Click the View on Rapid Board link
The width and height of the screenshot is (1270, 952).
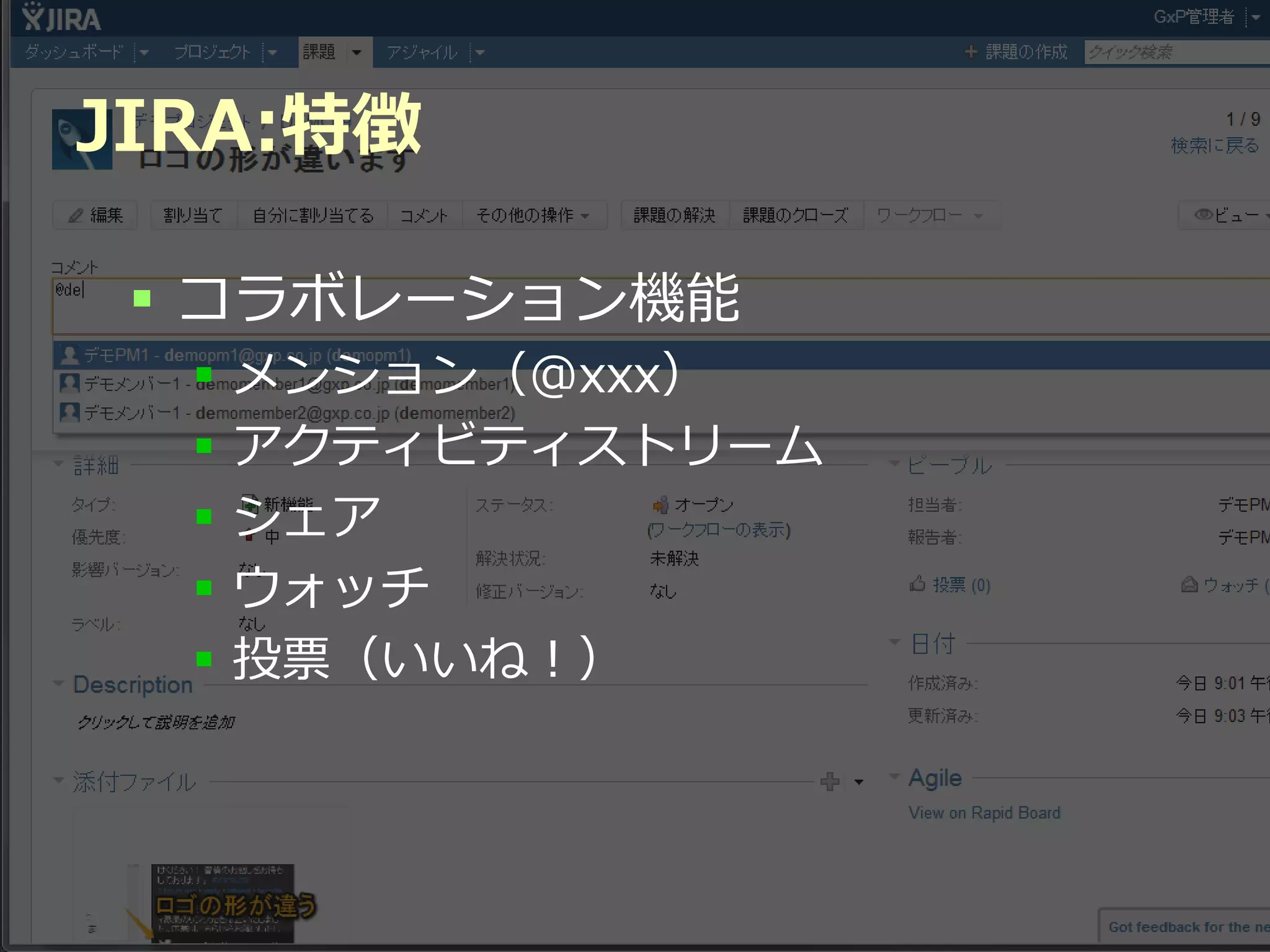985,813
